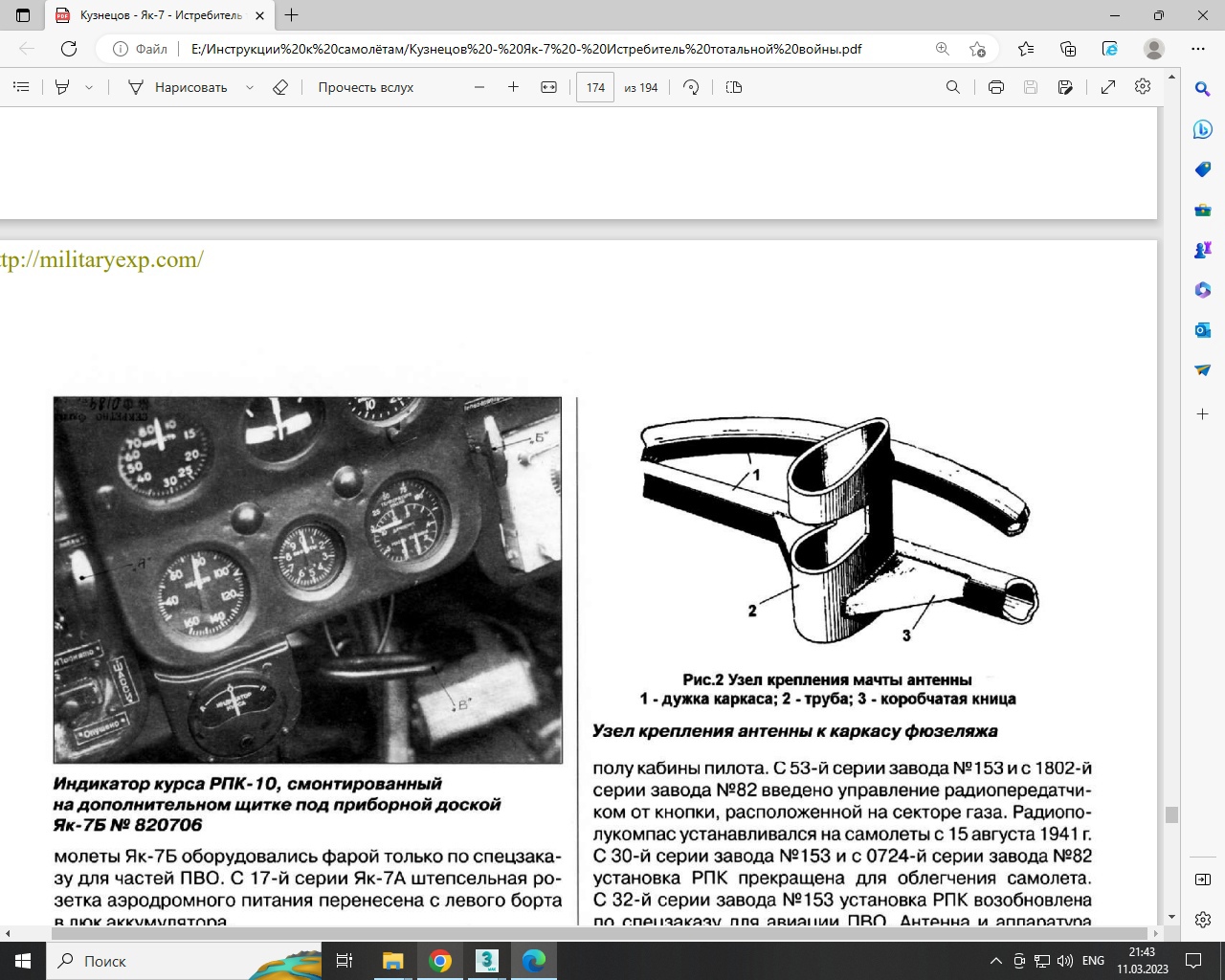1225x980 pixels.
Task: Open the zoom indicator in address bar
Action: click(x=943, y=49)
